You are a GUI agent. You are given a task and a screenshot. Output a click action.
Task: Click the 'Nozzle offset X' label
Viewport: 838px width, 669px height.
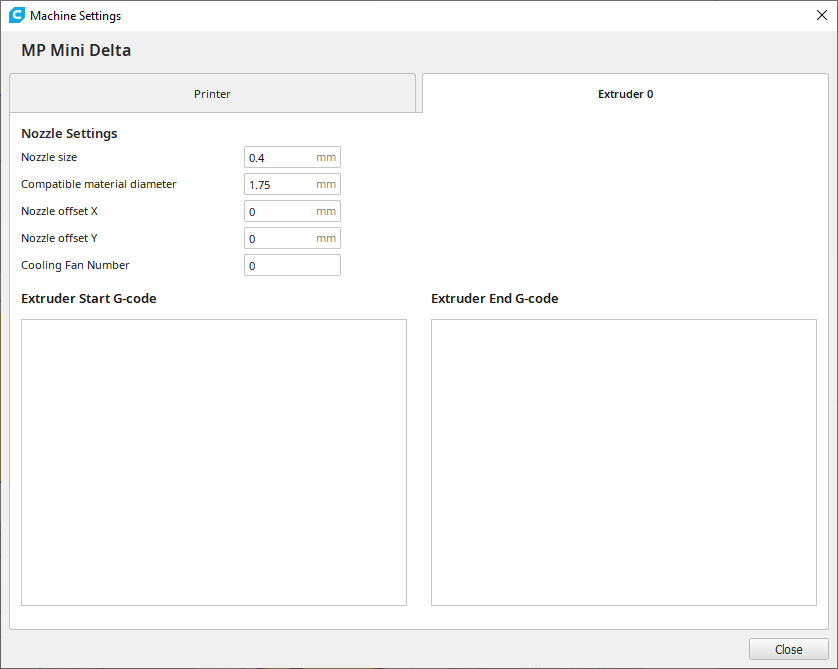click(x=59, y=211)
